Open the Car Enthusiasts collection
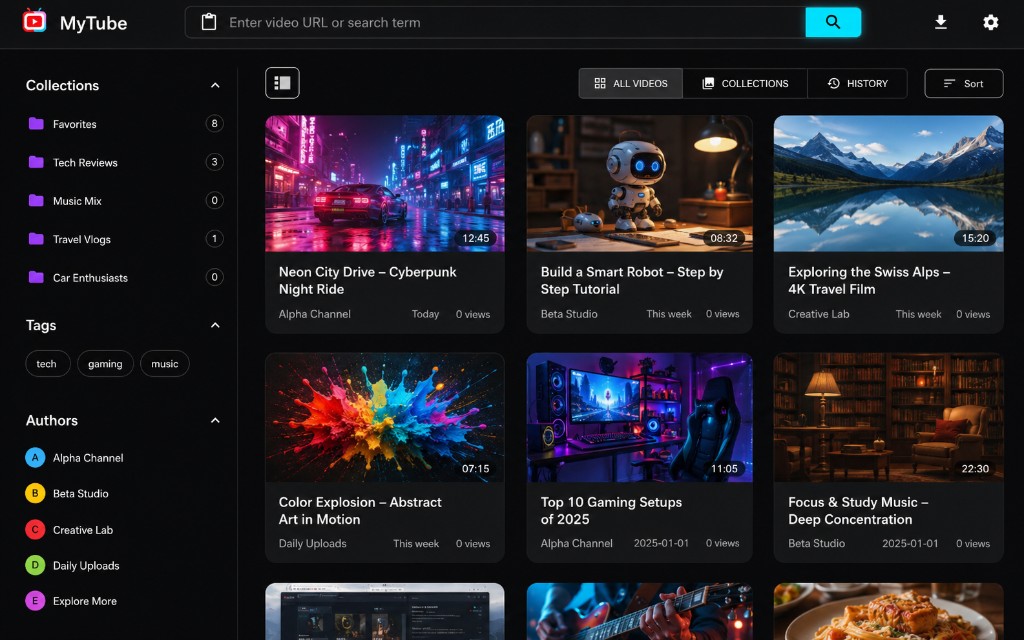 click(x=124, y=278)
